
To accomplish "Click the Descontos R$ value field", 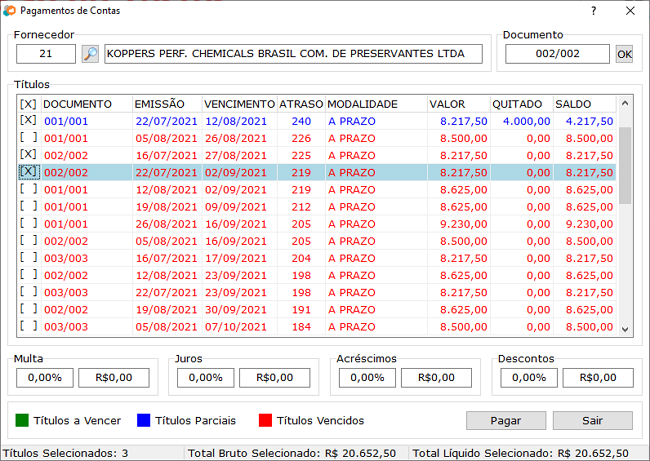I will point(598,378).
